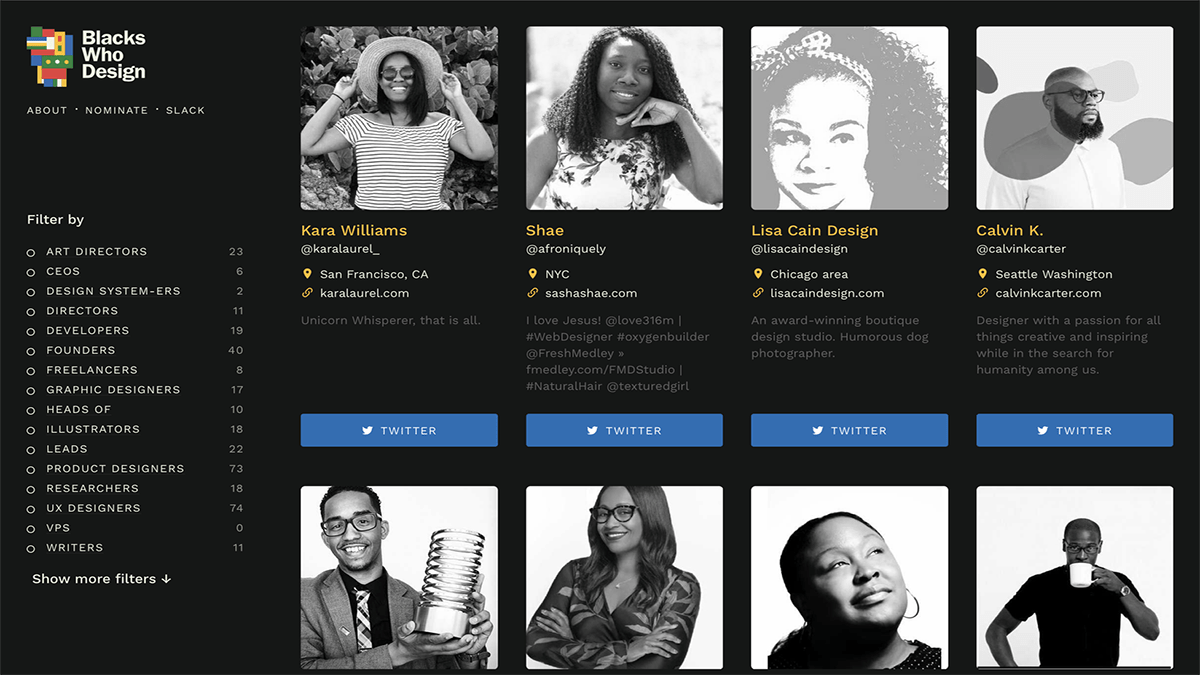Open Shae's Twitter button
The image size is (1200, 675).
click(x=624, y=430)
